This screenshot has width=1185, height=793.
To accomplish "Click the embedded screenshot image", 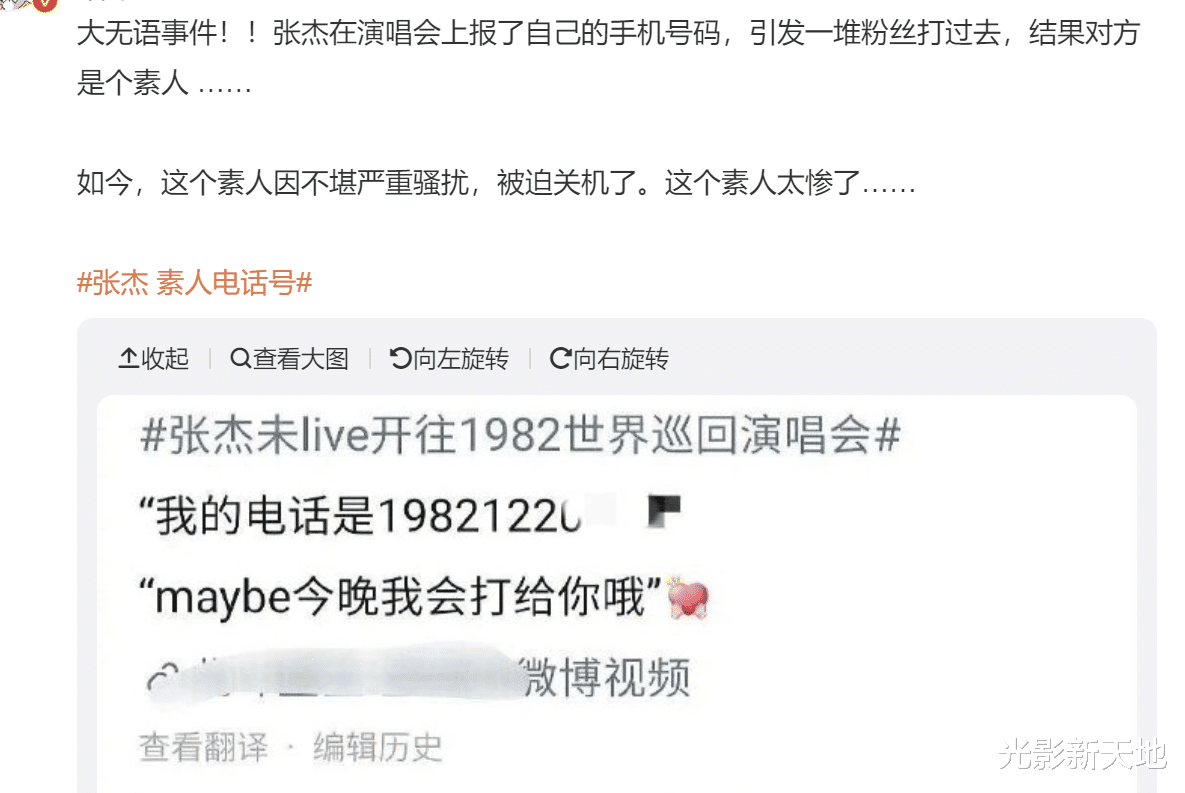I will (617, 593).
